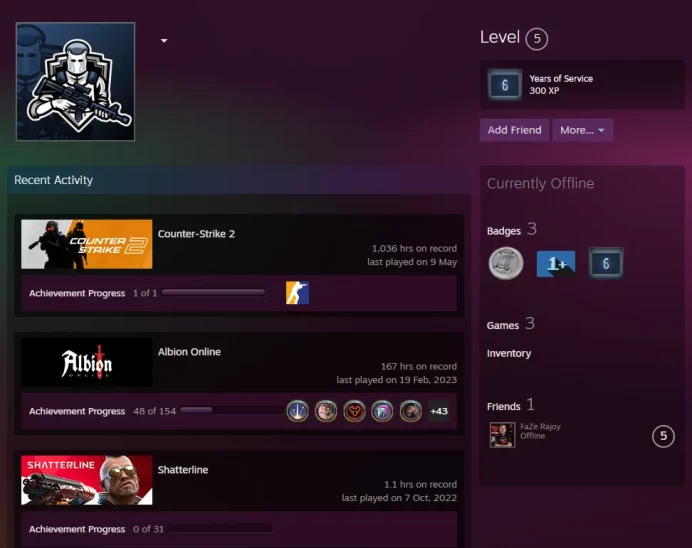Click the '0 of 31' achievement count
692x548 pixels.
tap(148, 529)
